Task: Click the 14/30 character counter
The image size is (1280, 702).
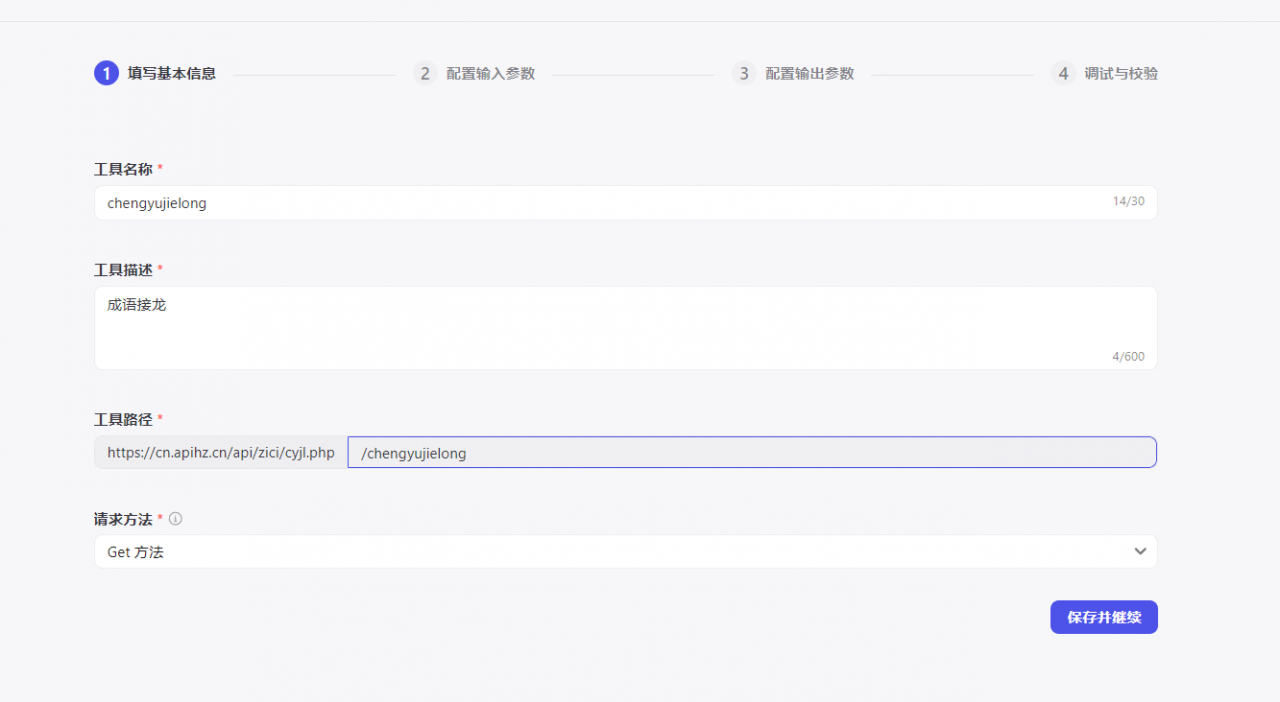Action: point(1128,201)
